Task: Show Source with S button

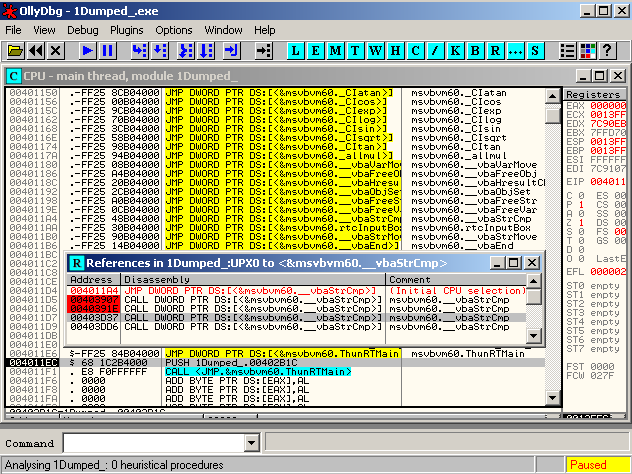Action: [x=535, y=51]
